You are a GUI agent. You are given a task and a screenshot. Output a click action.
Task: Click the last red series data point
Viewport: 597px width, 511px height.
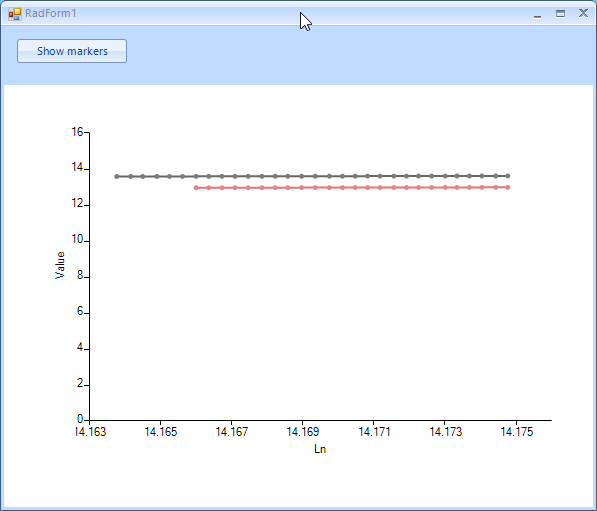[508, 187]
